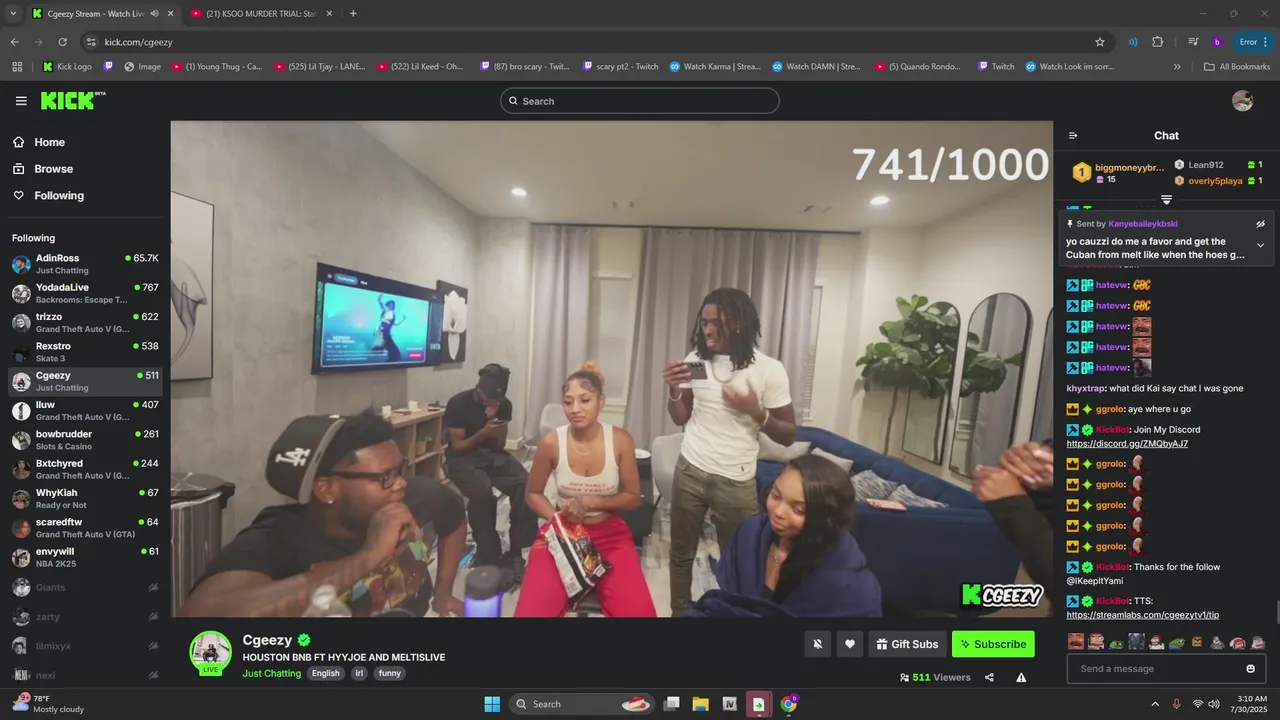Viewport: 1280px width, 720px height.
Task: Open scaredftw channel in Following list
Action: coord(85,528)
